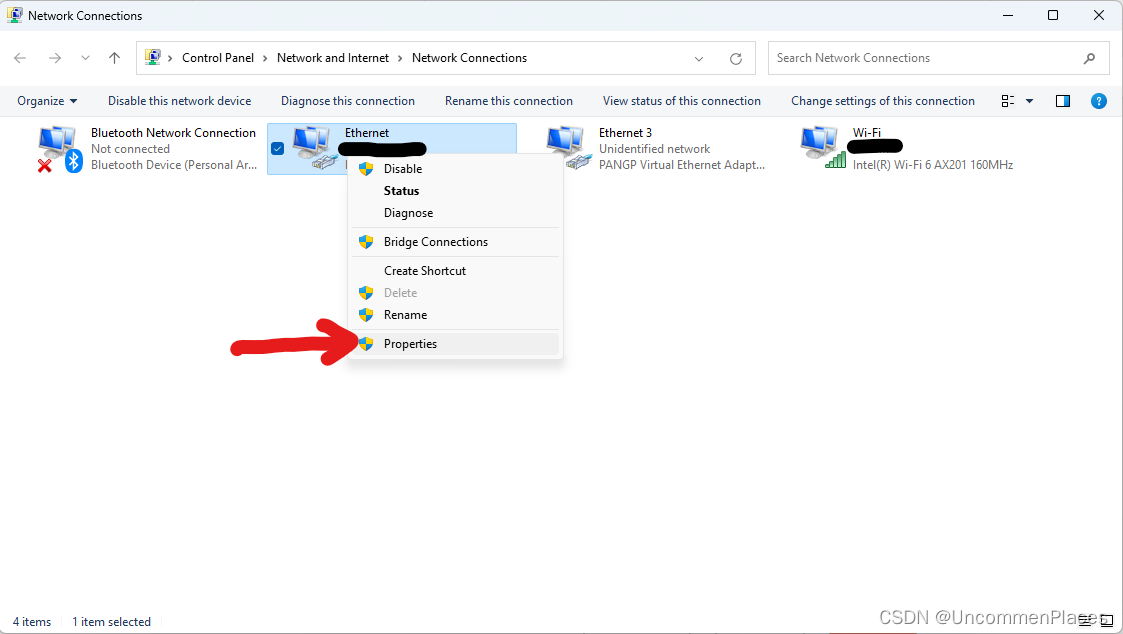Image resolution: width=1123 pixels, height=634 pixels.
Task: Click the shield icon beside Rename
Action: click(366, 315)
